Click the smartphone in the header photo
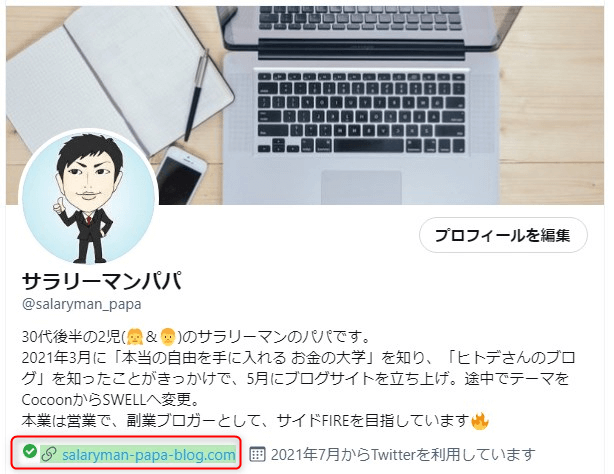 coord(181,175)
